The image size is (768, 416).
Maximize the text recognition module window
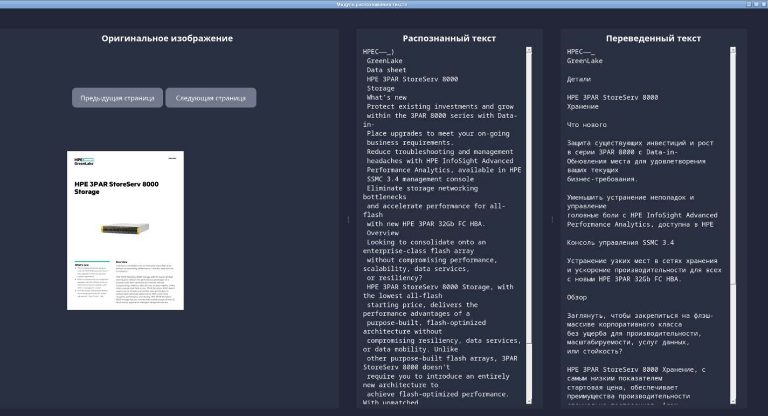point(756,4)
